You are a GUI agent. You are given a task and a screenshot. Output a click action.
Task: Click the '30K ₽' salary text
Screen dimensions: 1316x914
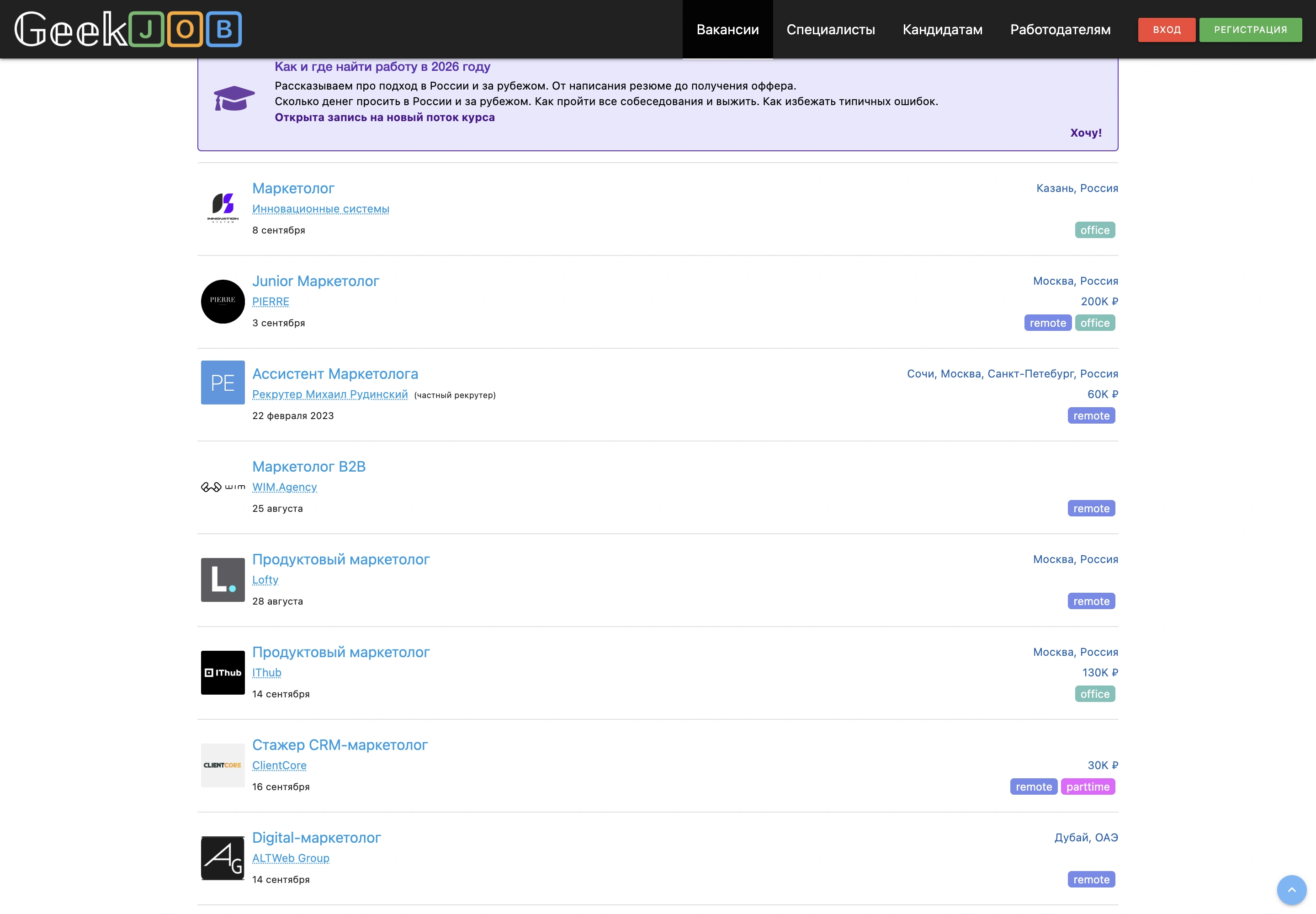coord(1103,765)
